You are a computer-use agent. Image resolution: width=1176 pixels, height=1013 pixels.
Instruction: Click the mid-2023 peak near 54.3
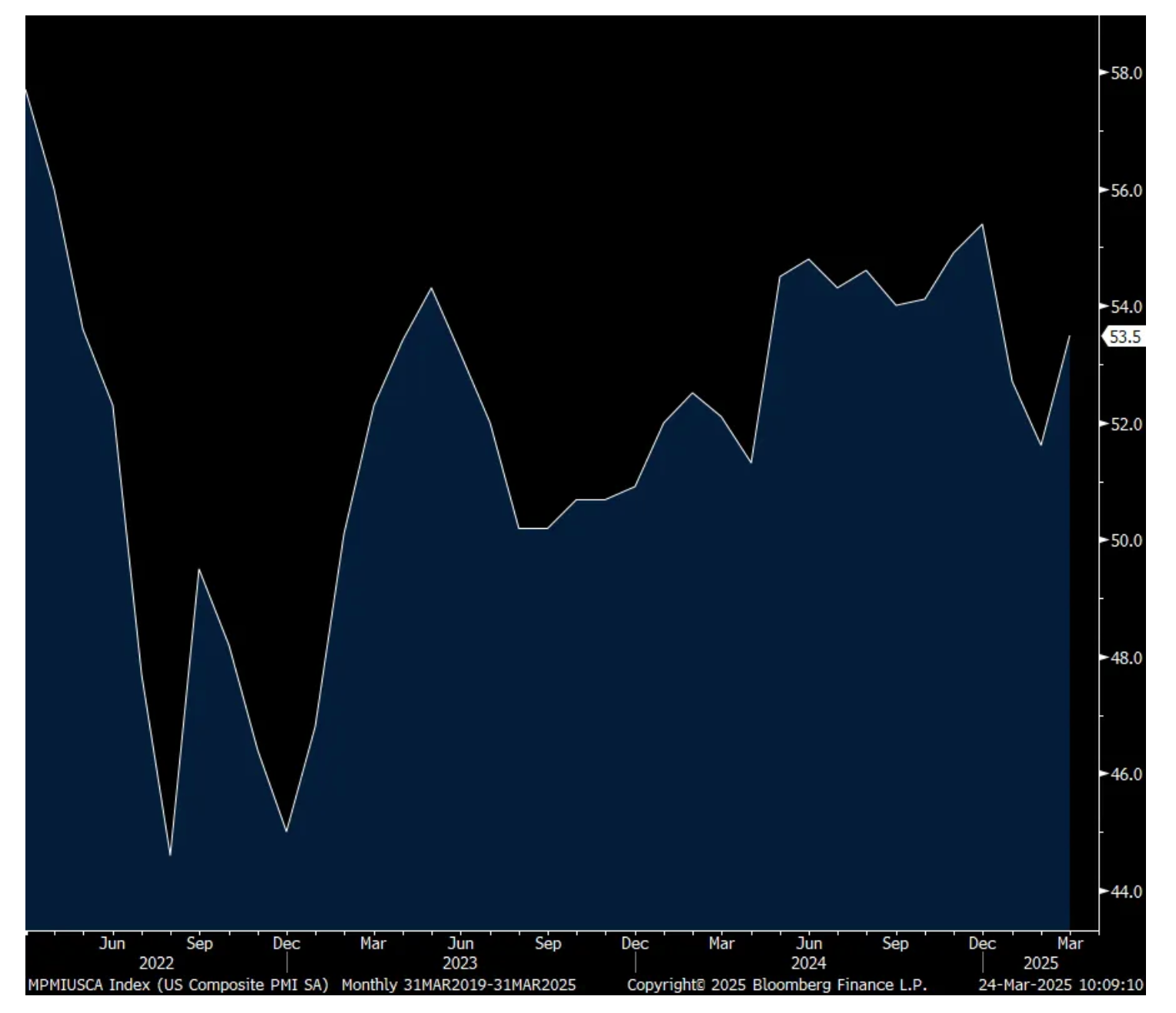[431, 288]
